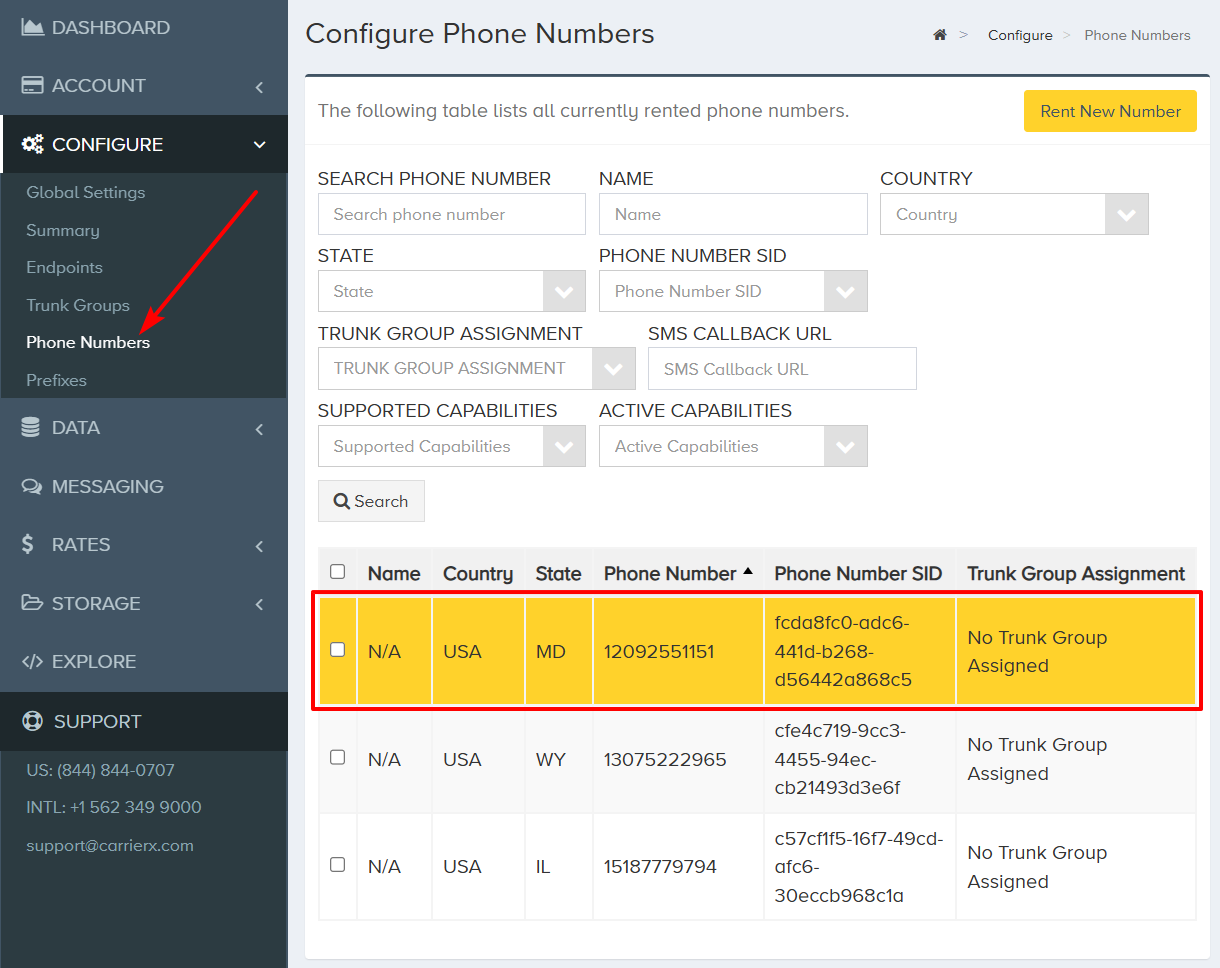The height and width of the screenshot is (968, 1220).
Task: Open Trunk Groups in sidebar
Action: pos(78,305)
